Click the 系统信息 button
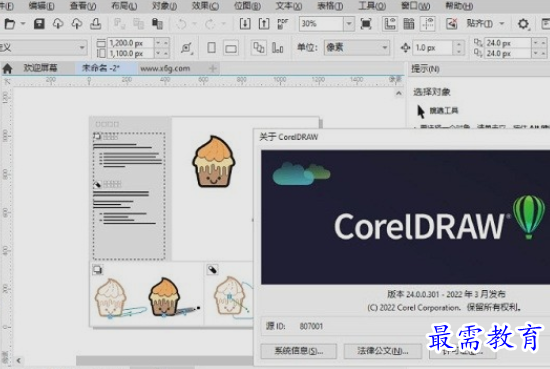Viewport: 550px width, 369px height. pyautogui.click(x=299, y=351)
